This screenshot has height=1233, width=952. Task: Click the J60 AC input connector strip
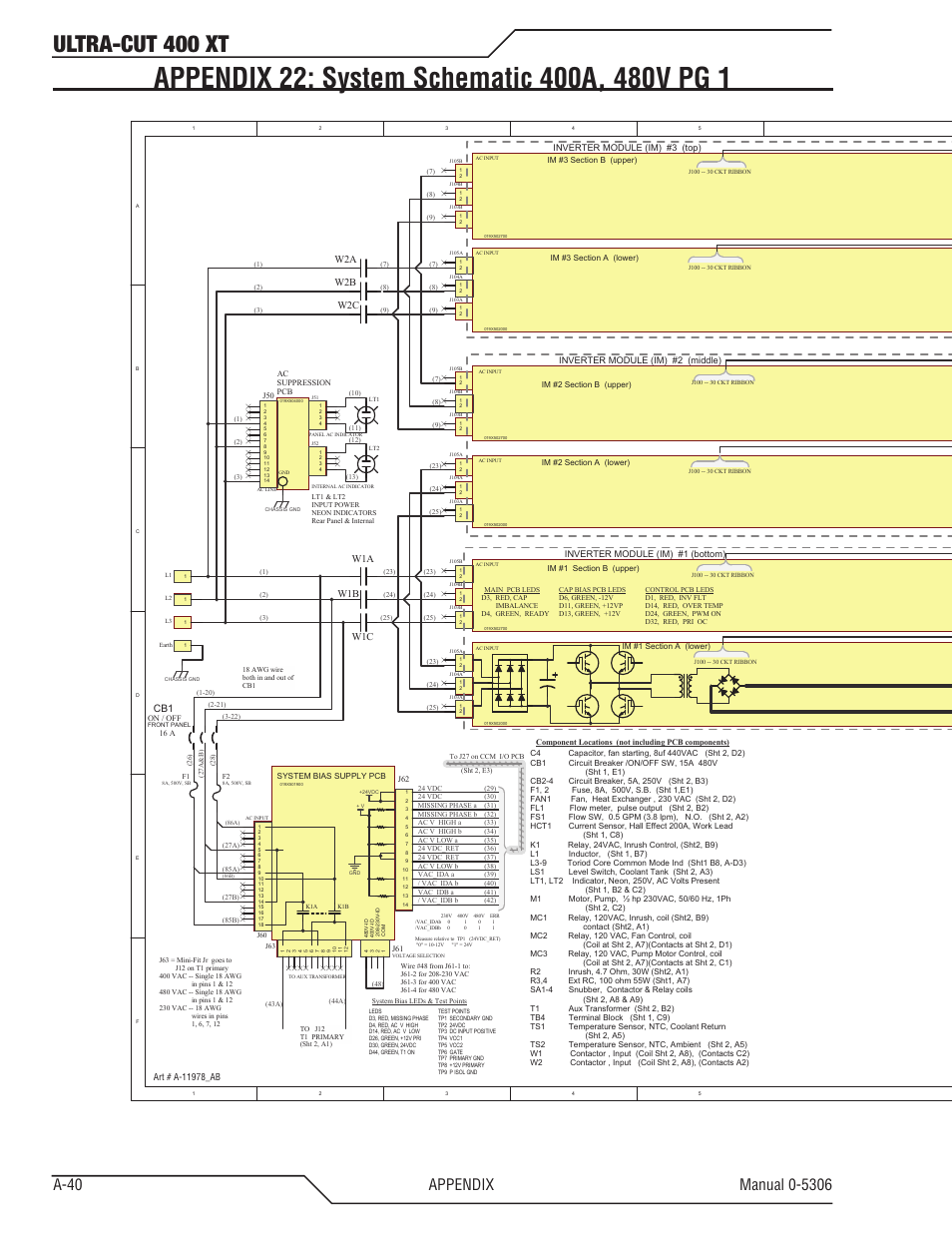coord(261,875)
